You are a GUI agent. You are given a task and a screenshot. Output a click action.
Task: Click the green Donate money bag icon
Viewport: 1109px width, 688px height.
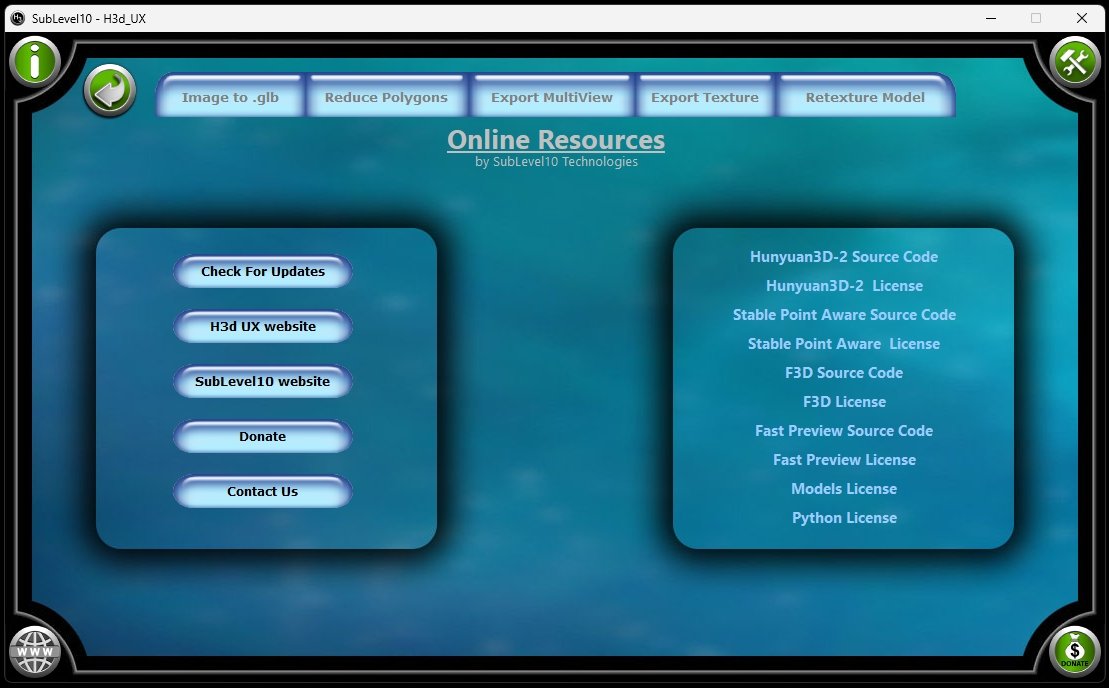point(1075,651)
